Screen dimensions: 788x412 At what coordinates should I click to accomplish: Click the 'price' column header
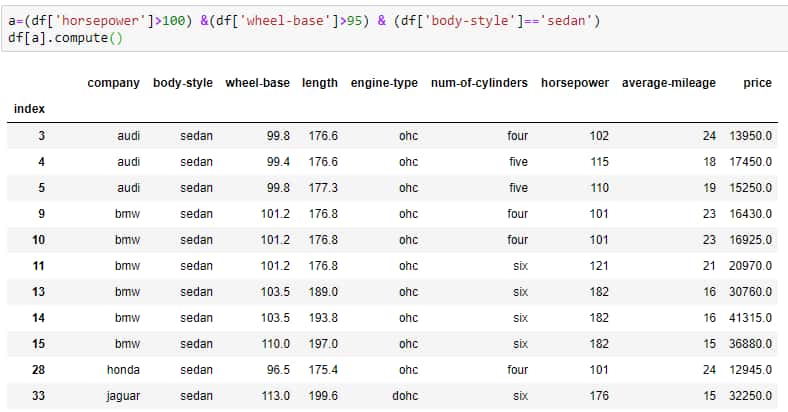757,83
